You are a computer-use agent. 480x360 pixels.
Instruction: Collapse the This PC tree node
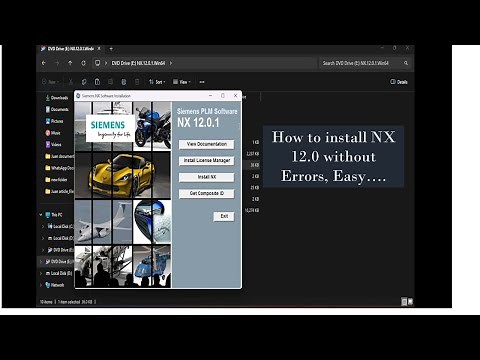point(41,215)
